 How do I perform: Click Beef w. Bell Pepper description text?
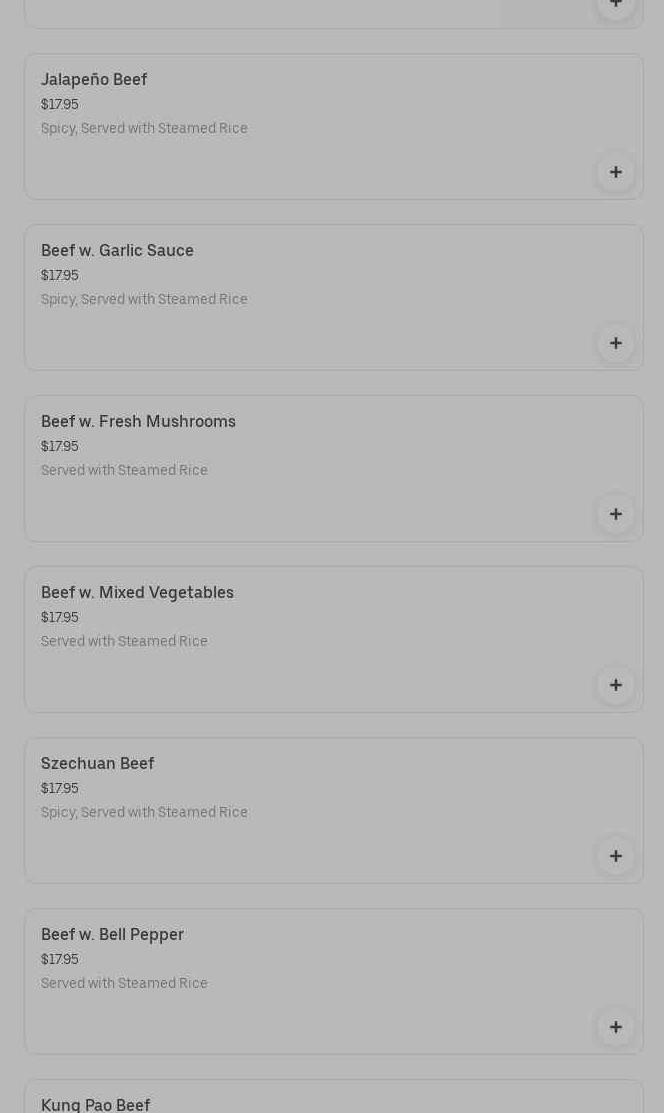124,983
